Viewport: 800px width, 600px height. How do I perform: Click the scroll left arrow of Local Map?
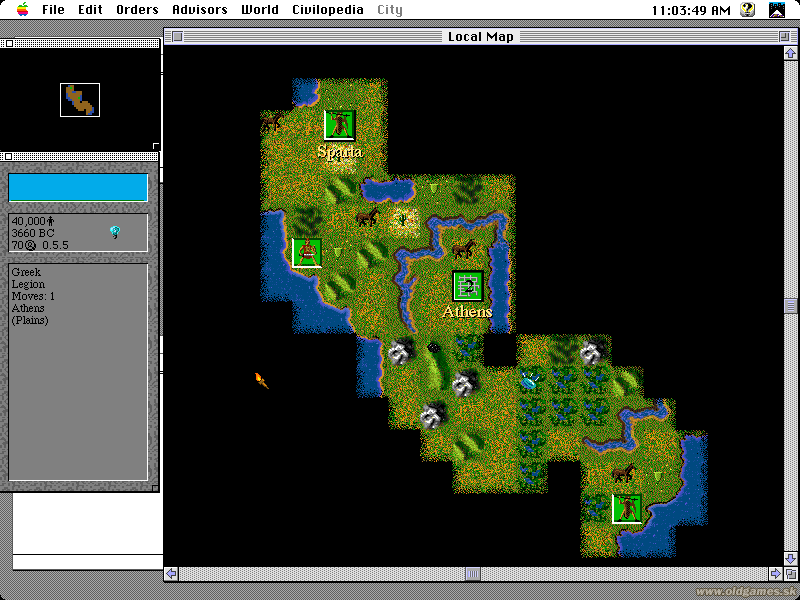(x=171, y=573)
